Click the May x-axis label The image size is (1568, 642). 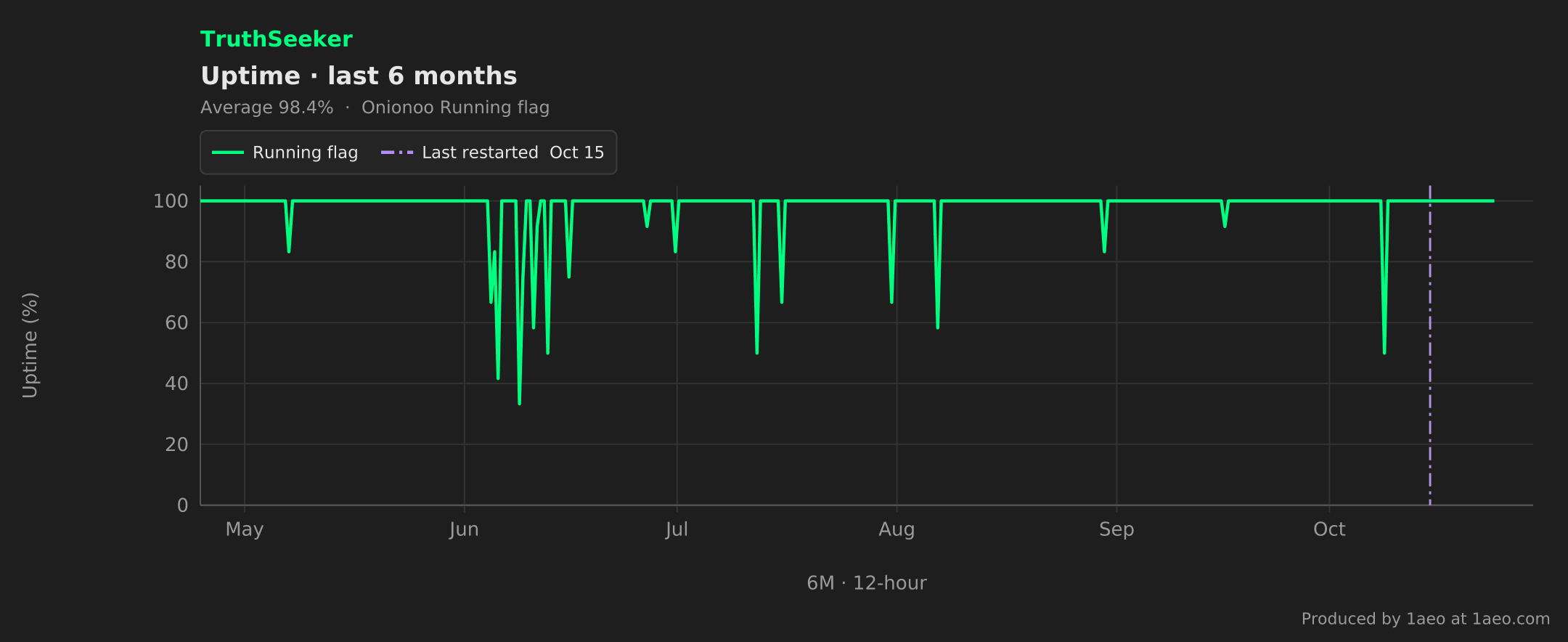(245, 529)
